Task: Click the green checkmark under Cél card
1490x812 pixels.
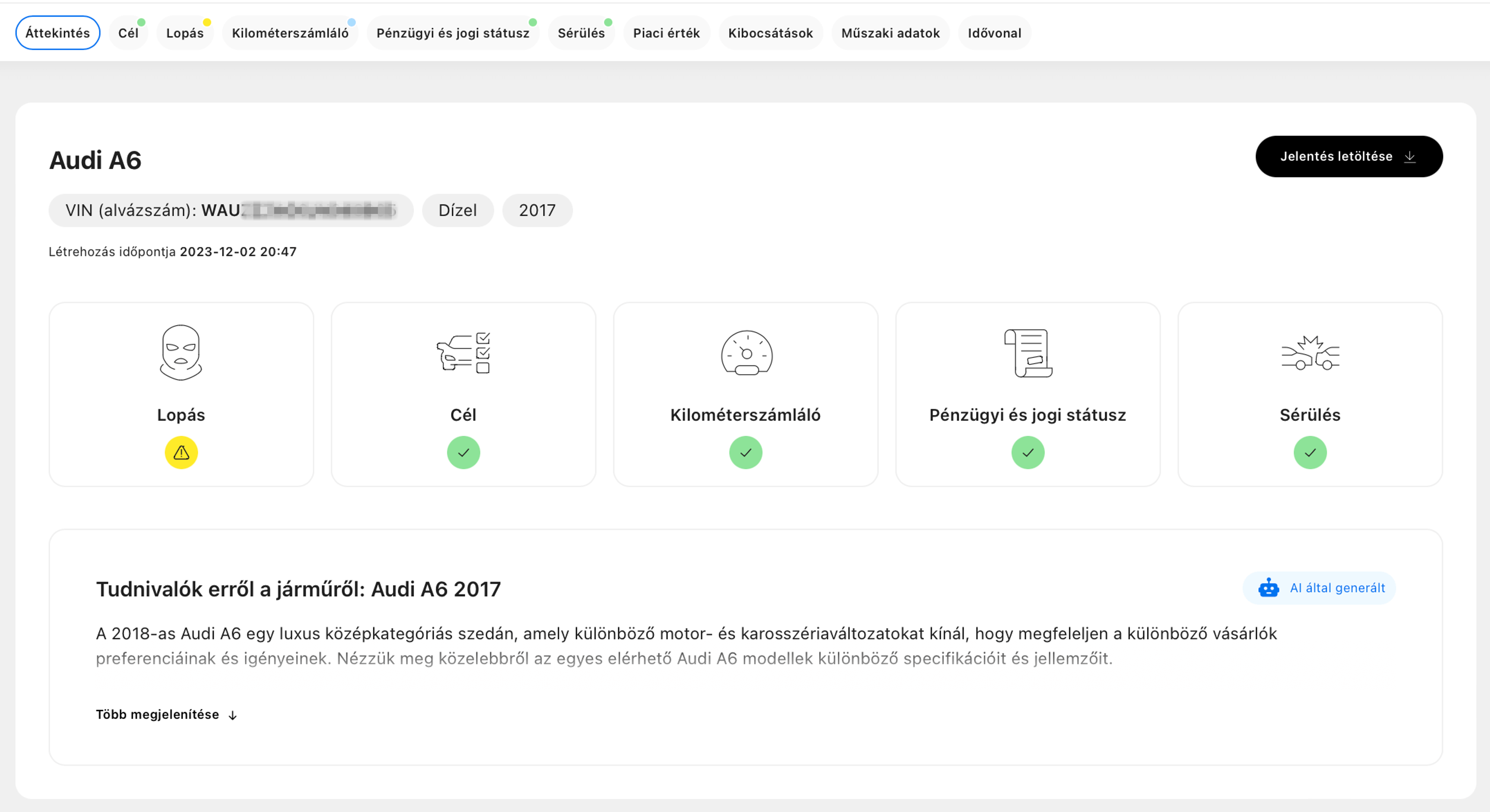Action: (x=463, y=452)
